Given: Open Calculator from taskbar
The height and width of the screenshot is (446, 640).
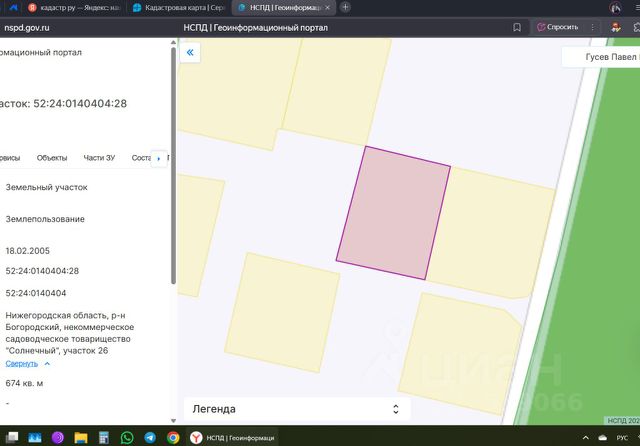Looking at the screenshot, I should pyautogui.click(x=104, y=437).
